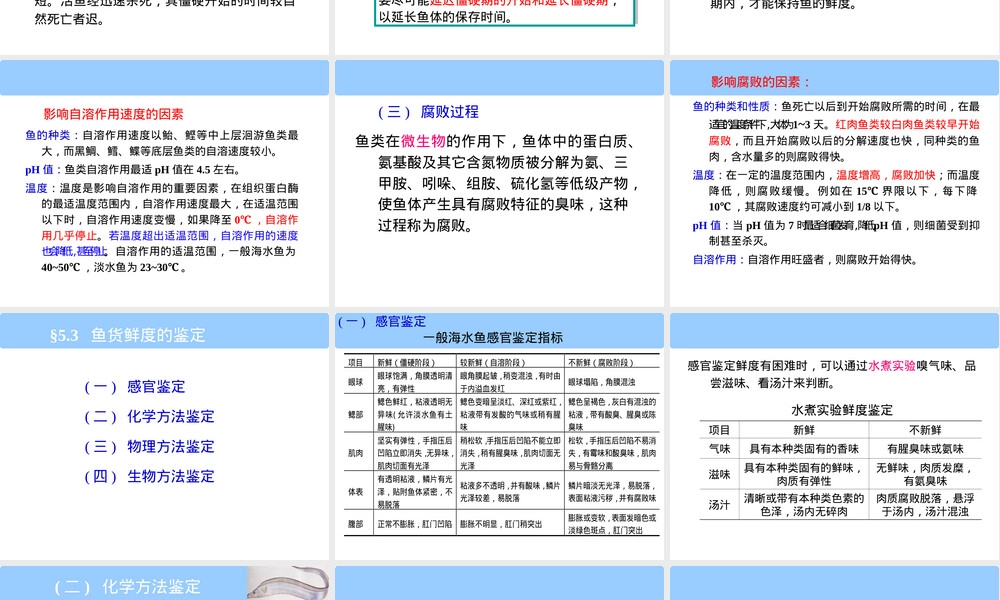Select the 影响腐败的因素 slide
The image size is (1000, 600).
(834, 184)
